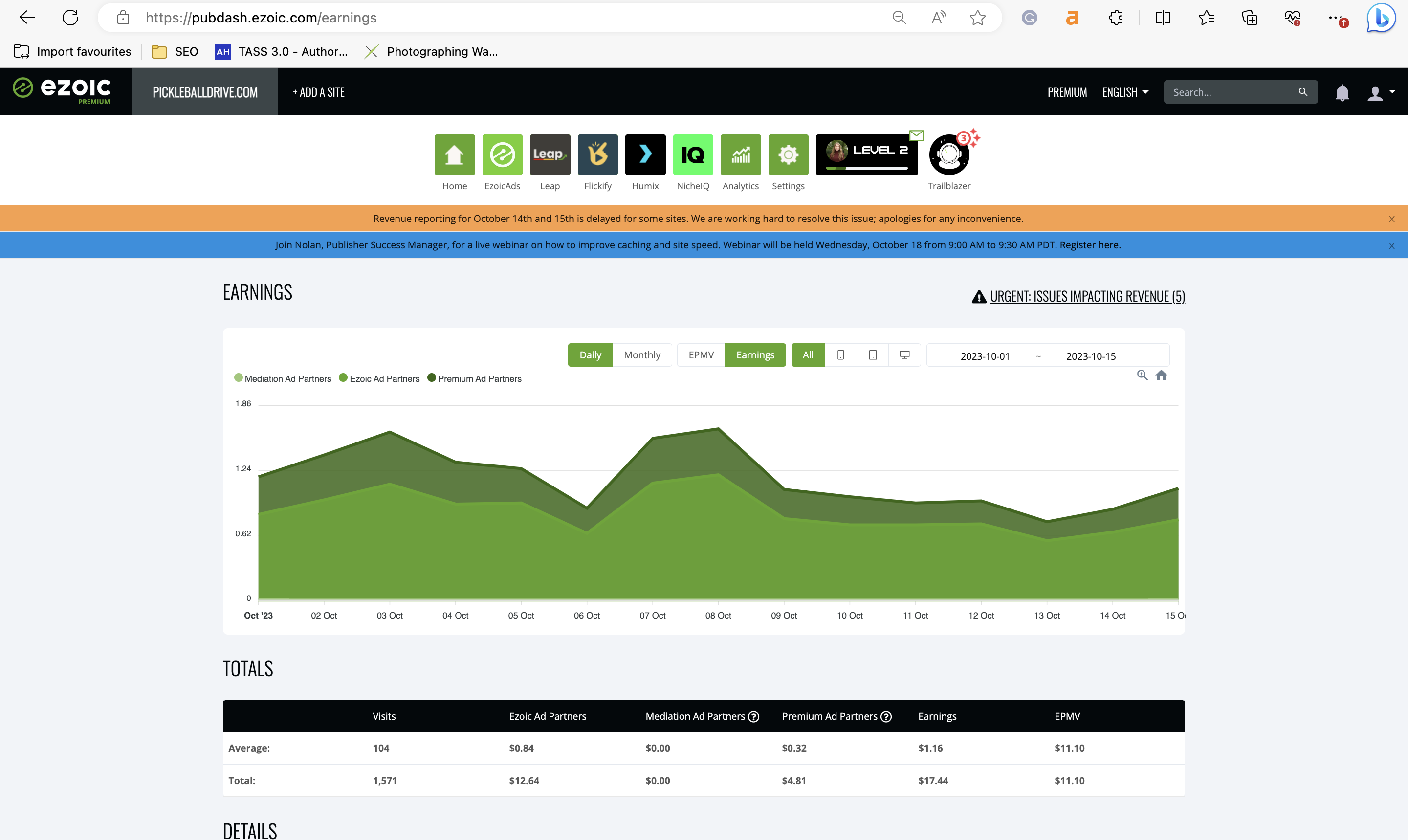This screenshot has width=1408, height=840.
Task: Open the PREMIUM menu item
Action: [1067, 92]
